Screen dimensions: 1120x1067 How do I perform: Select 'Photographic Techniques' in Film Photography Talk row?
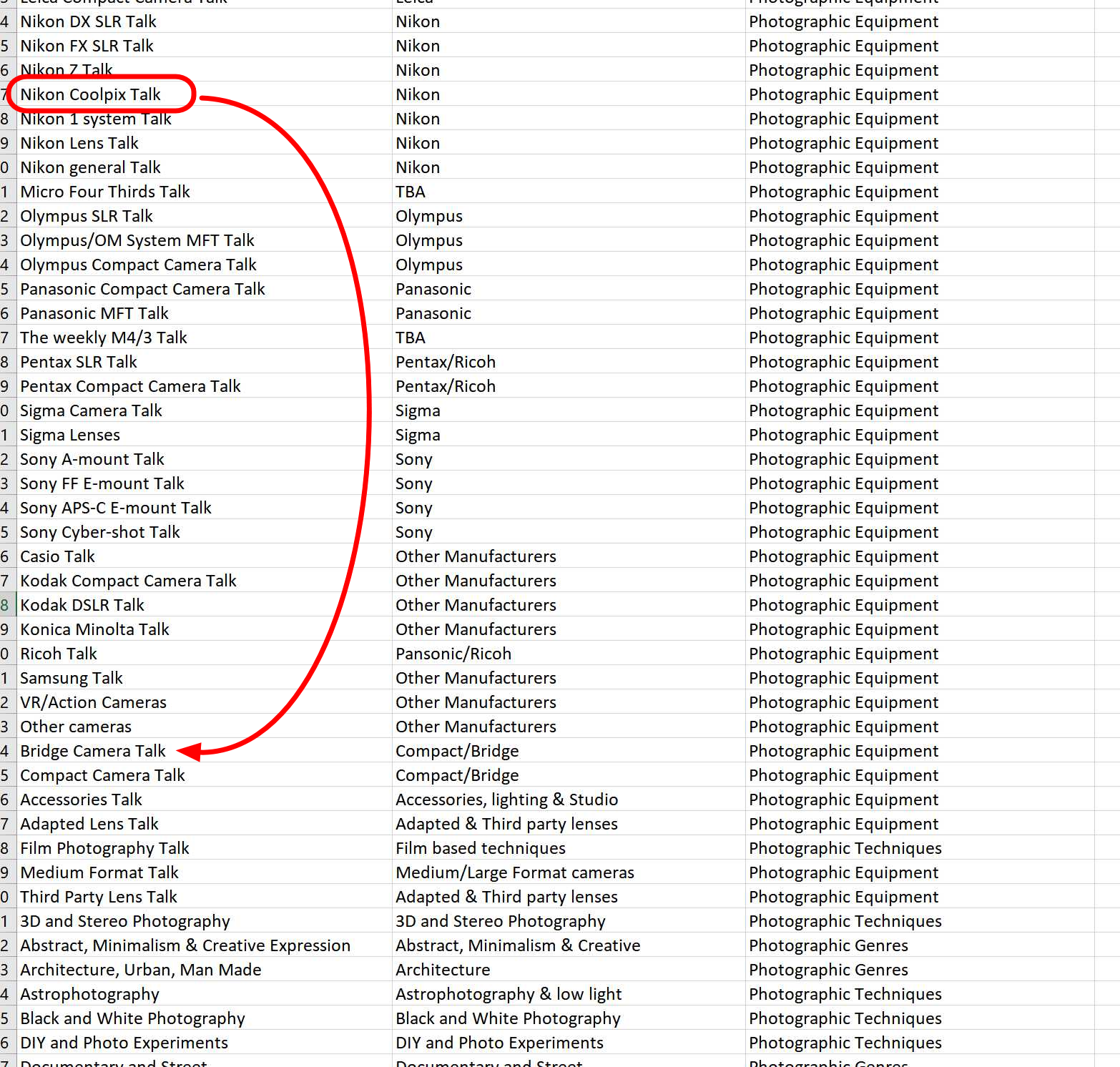coord(920,848)
